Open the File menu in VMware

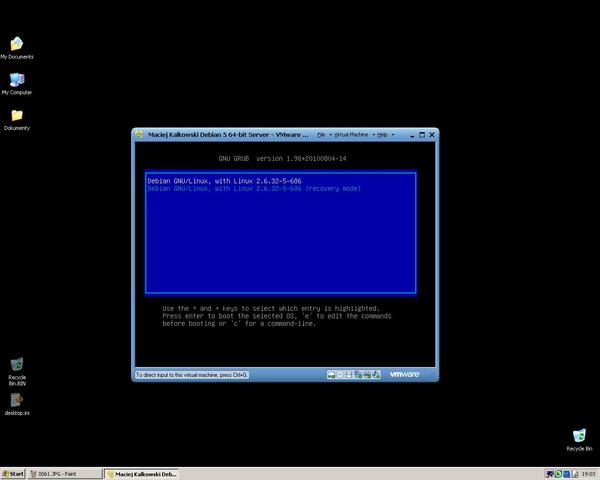click(x=322, y=134)
